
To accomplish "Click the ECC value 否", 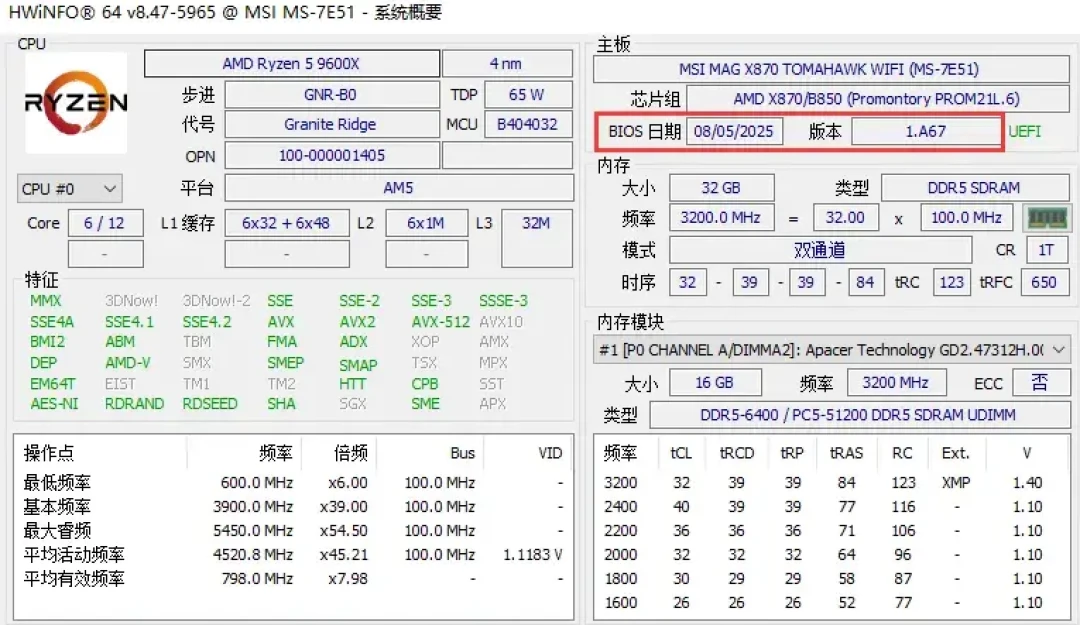I will (1040, 382).
